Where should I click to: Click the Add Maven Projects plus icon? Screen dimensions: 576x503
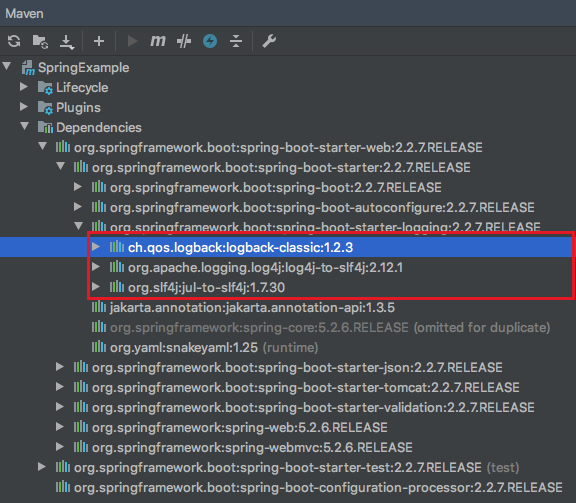click(x=99, y=41)
